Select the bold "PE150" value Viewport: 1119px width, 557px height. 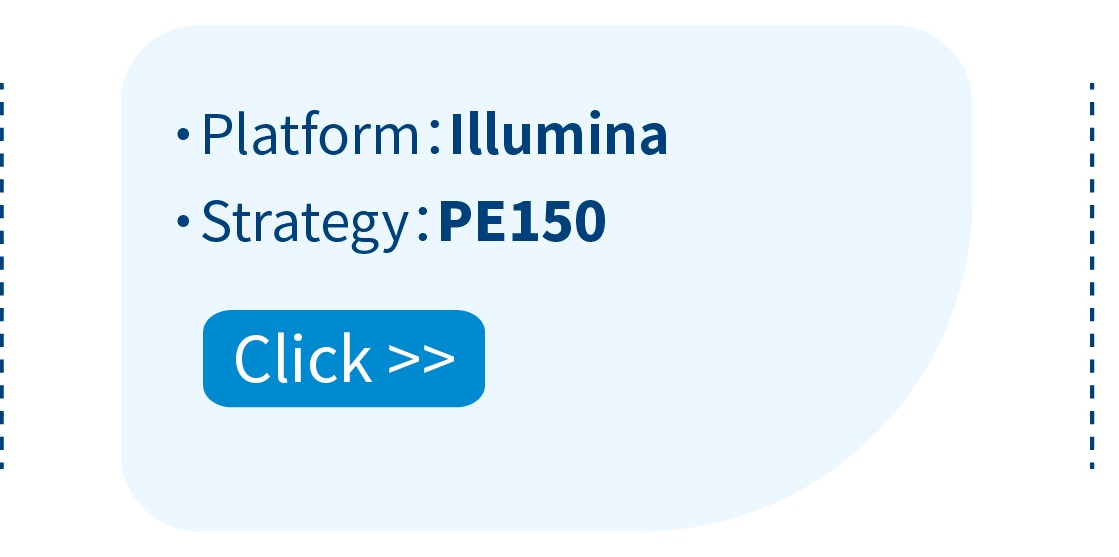pos(522,221)
